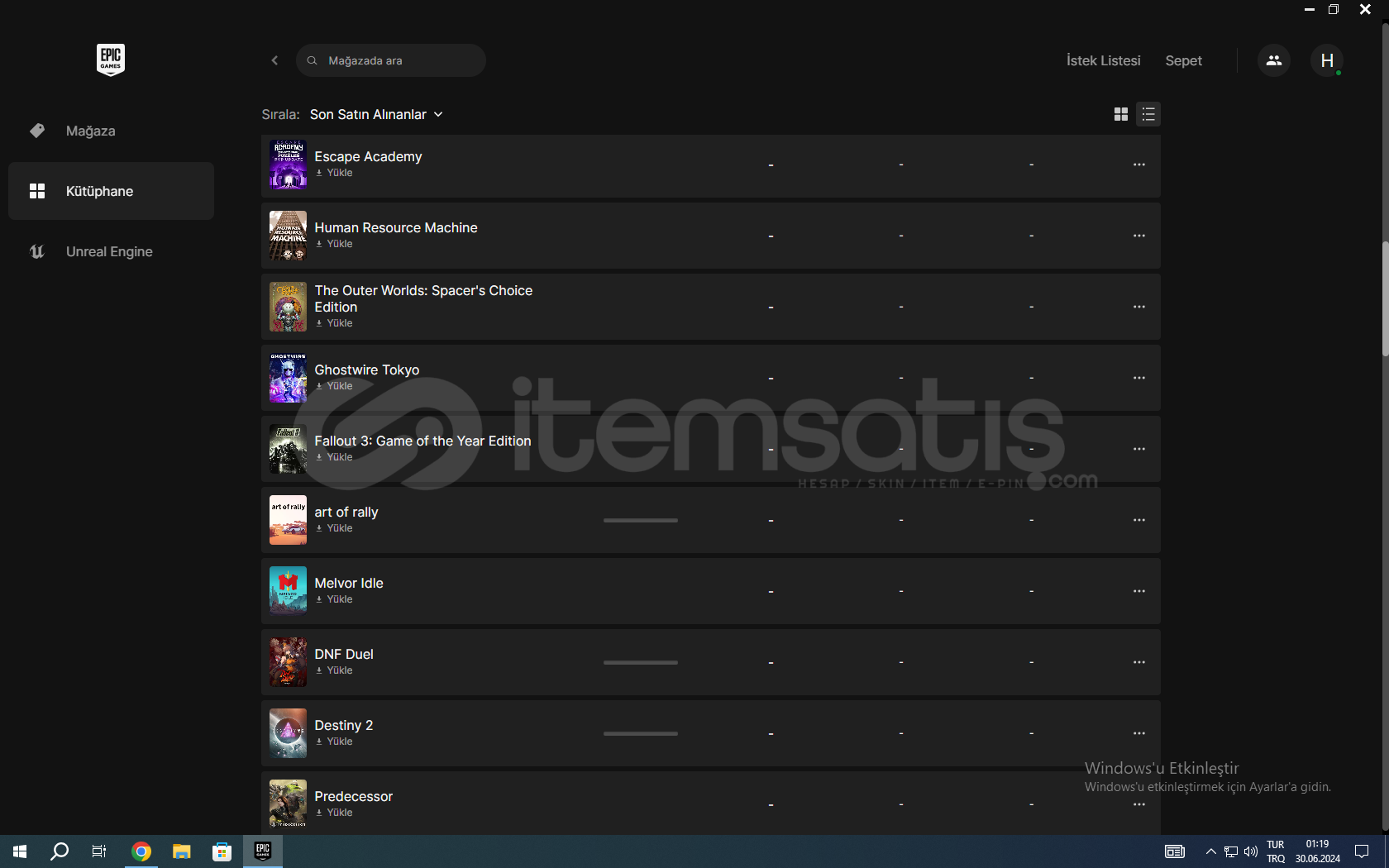Click the library vertical scrollbar

pos(1385,298)
